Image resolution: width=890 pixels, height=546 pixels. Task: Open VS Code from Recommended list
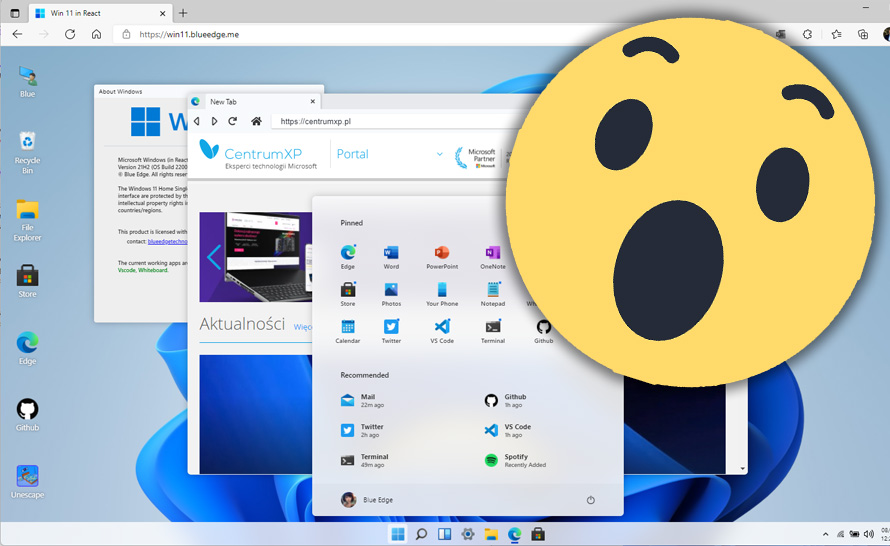click(x=507, y=431)
